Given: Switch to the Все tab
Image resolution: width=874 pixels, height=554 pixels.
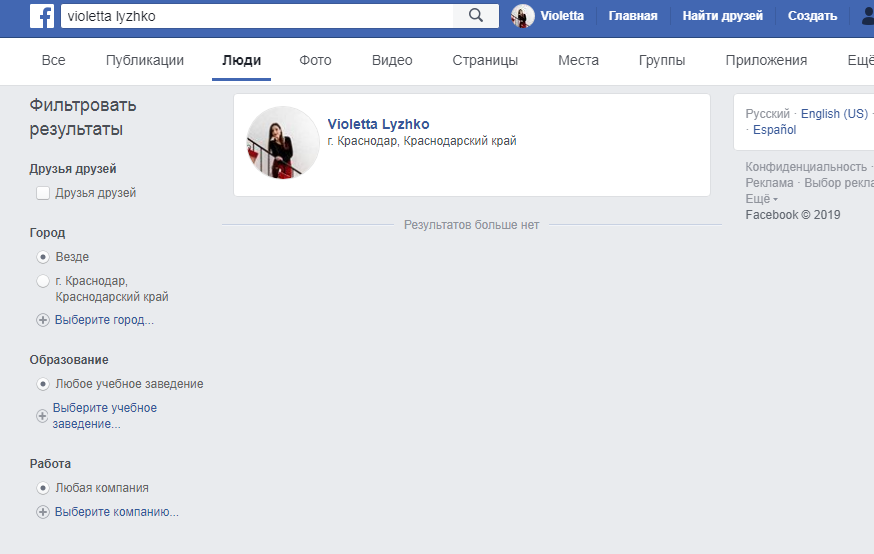Looking at the screenshot, I should (54, 60).
